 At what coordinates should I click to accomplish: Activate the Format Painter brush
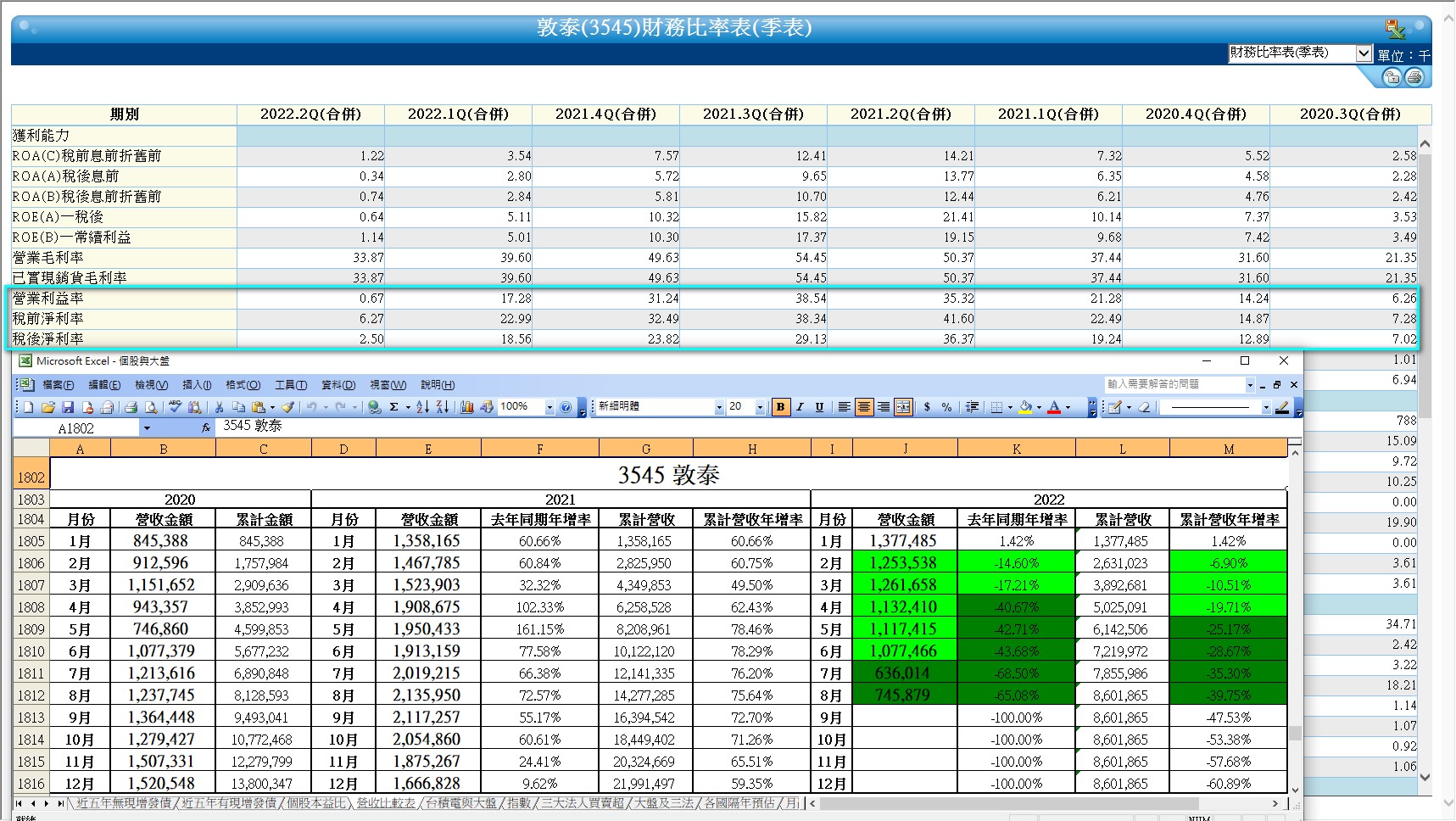[x=288, y=407]
